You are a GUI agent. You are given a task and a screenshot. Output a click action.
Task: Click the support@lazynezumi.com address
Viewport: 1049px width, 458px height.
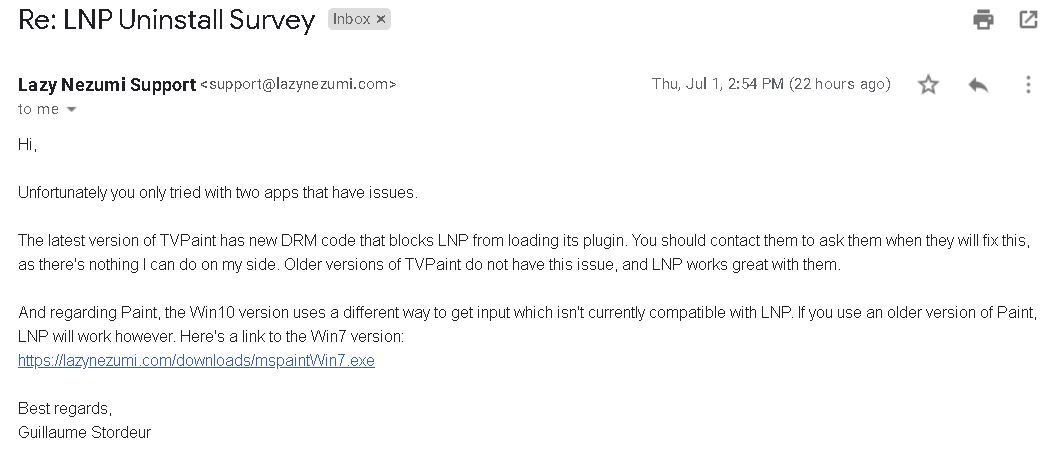(298, 84)
